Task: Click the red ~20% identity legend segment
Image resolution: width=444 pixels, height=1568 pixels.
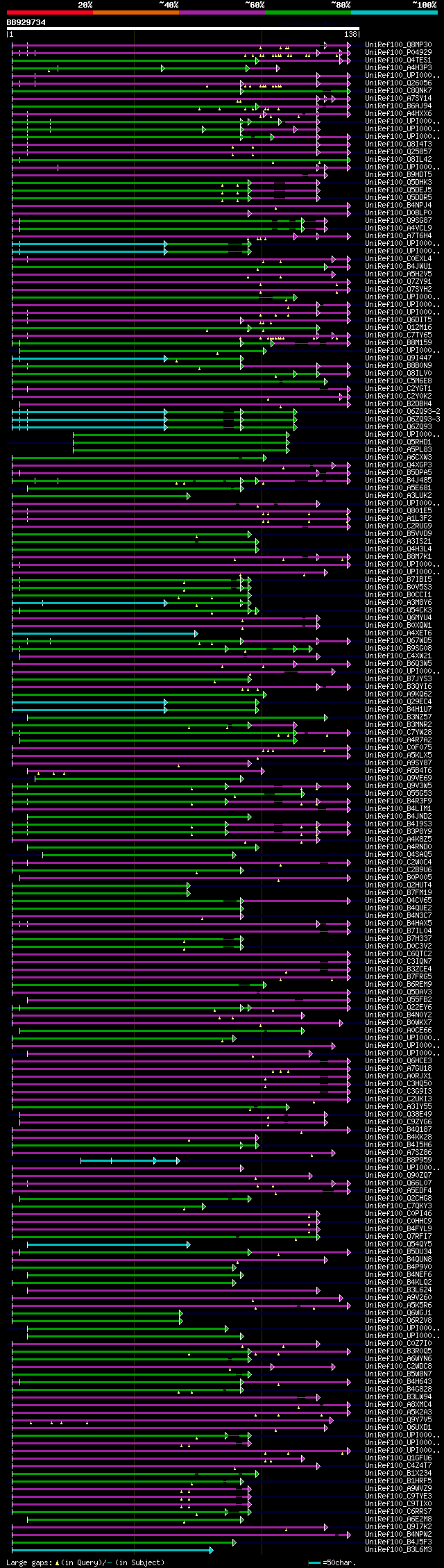Action: 49,12
